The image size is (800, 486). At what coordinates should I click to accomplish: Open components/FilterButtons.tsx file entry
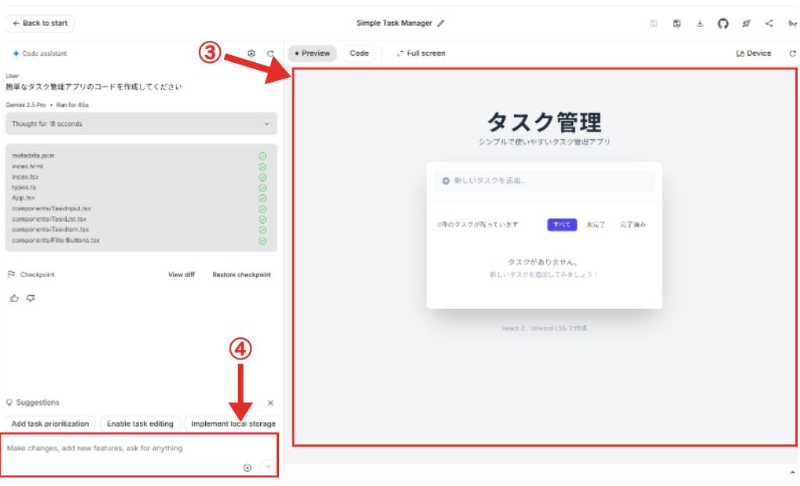pos(56,240)
